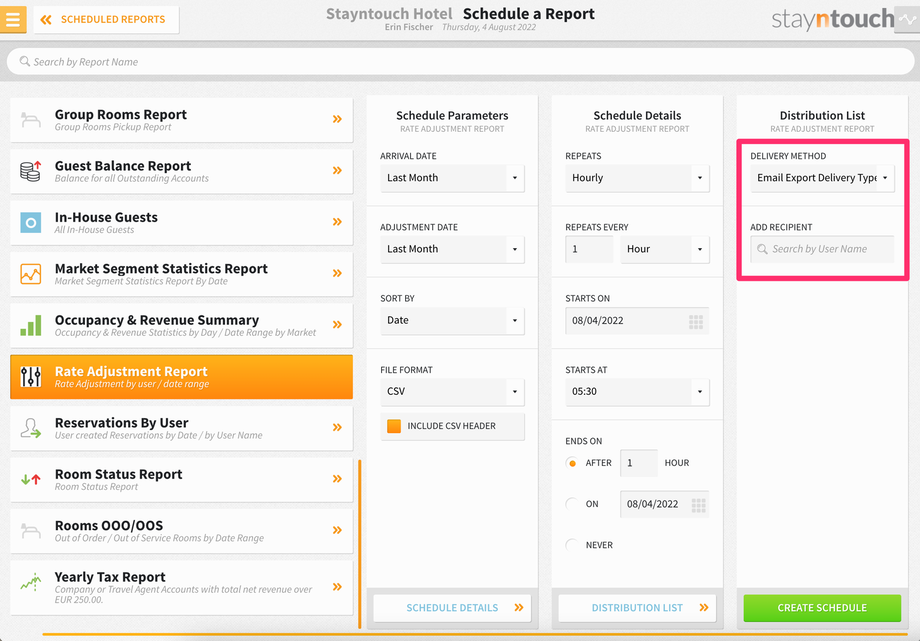920x641 pixels.
Task: Click the Room Status Report arrows icon
Action: [x=31, y=480]
